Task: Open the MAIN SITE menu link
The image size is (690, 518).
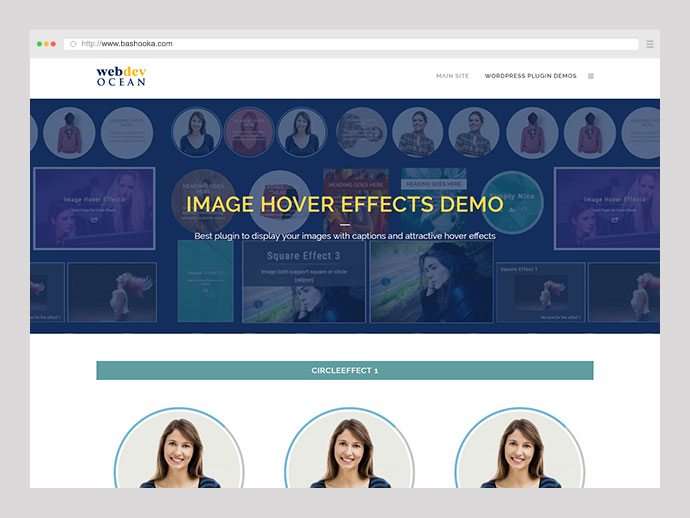Action: [x=452, y=76]
